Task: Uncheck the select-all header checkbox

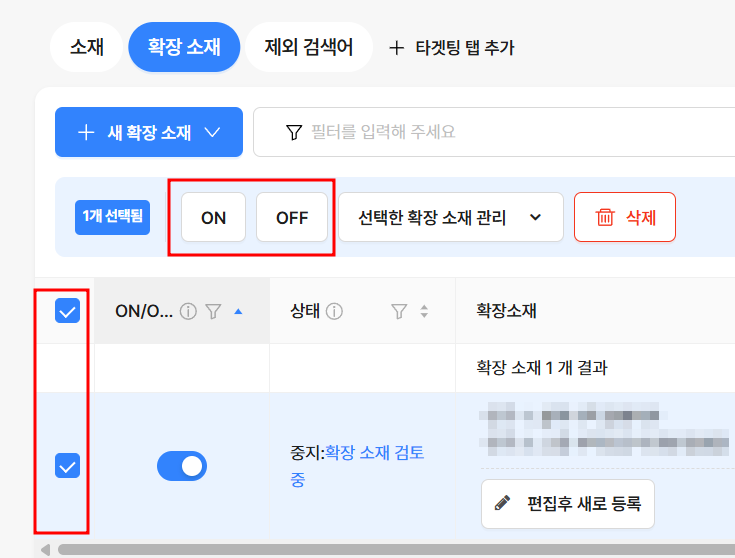Action: pyautogui.click(x=68, y=311)
